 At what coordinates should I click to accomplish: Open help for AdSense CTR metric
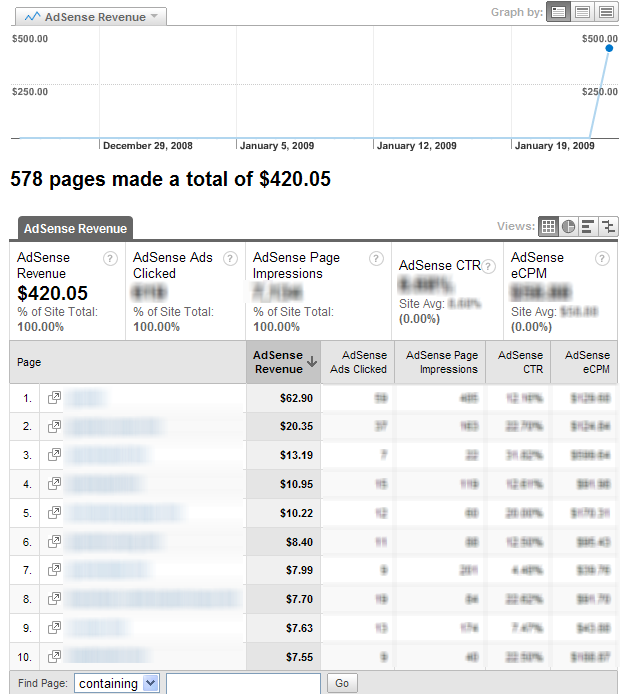[488, 266]
